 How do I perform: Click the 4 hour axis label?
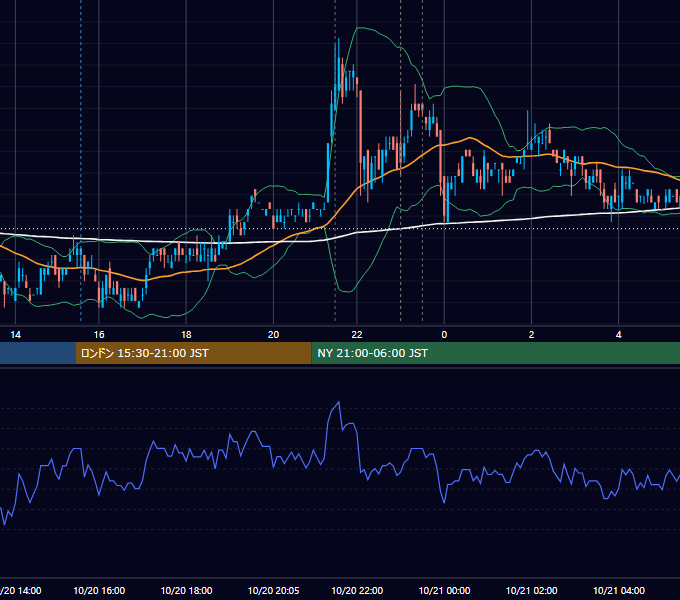[618, 335]
